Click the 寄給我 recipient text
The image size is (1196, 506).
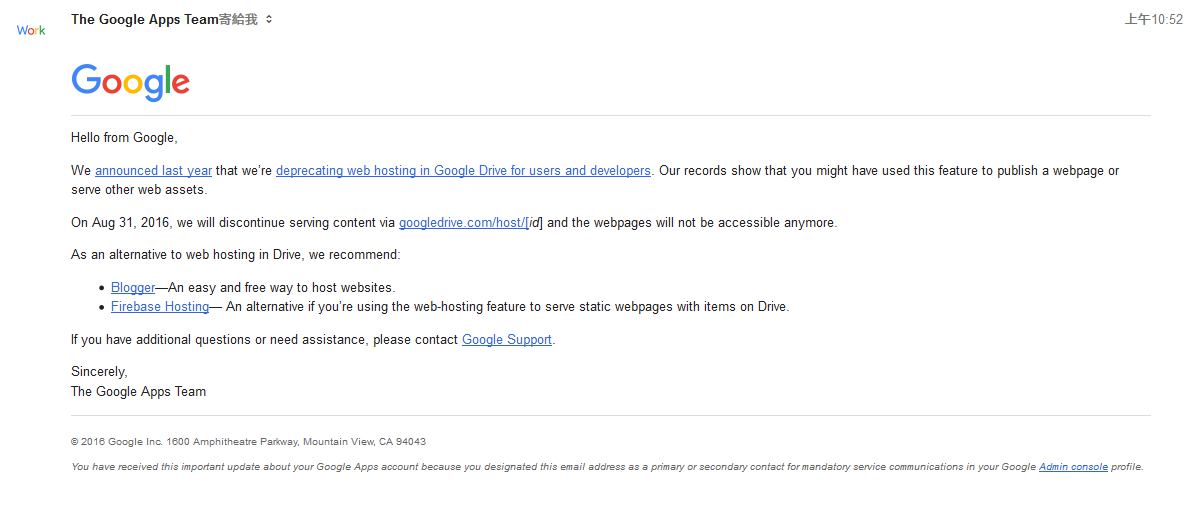tap(239, 20)
